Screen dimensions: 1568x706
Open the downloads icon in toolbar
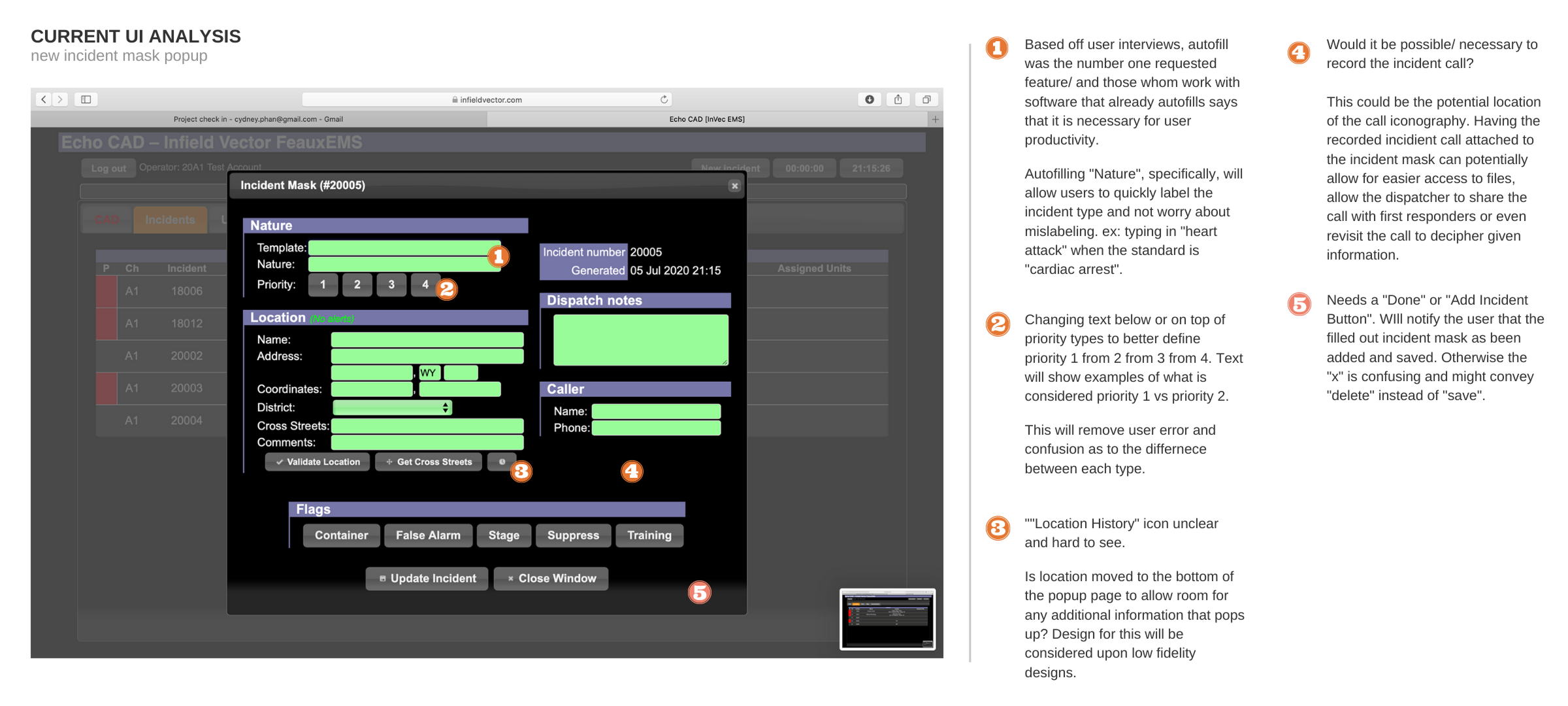click(x=870, y=99)
